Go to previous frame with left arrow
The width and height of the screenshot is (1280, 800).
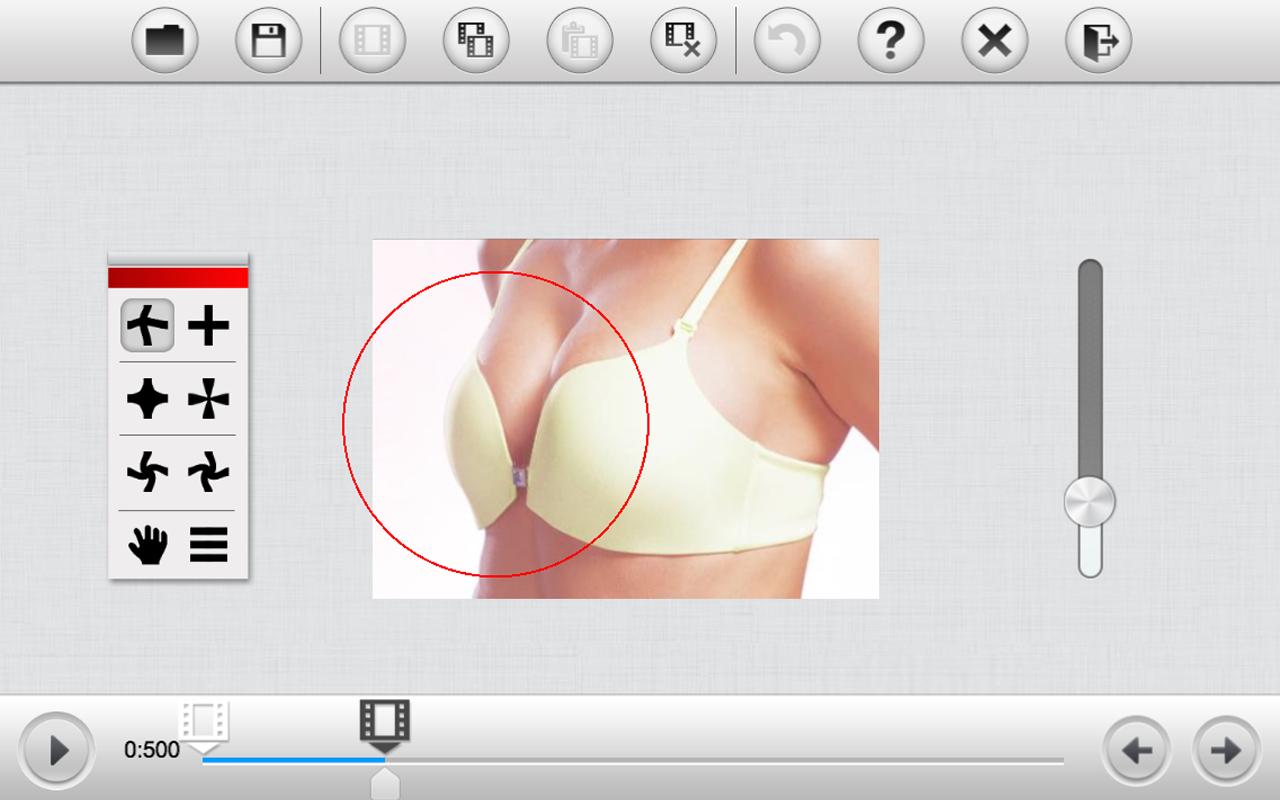pyautogui.click(x=1137, y=750)
